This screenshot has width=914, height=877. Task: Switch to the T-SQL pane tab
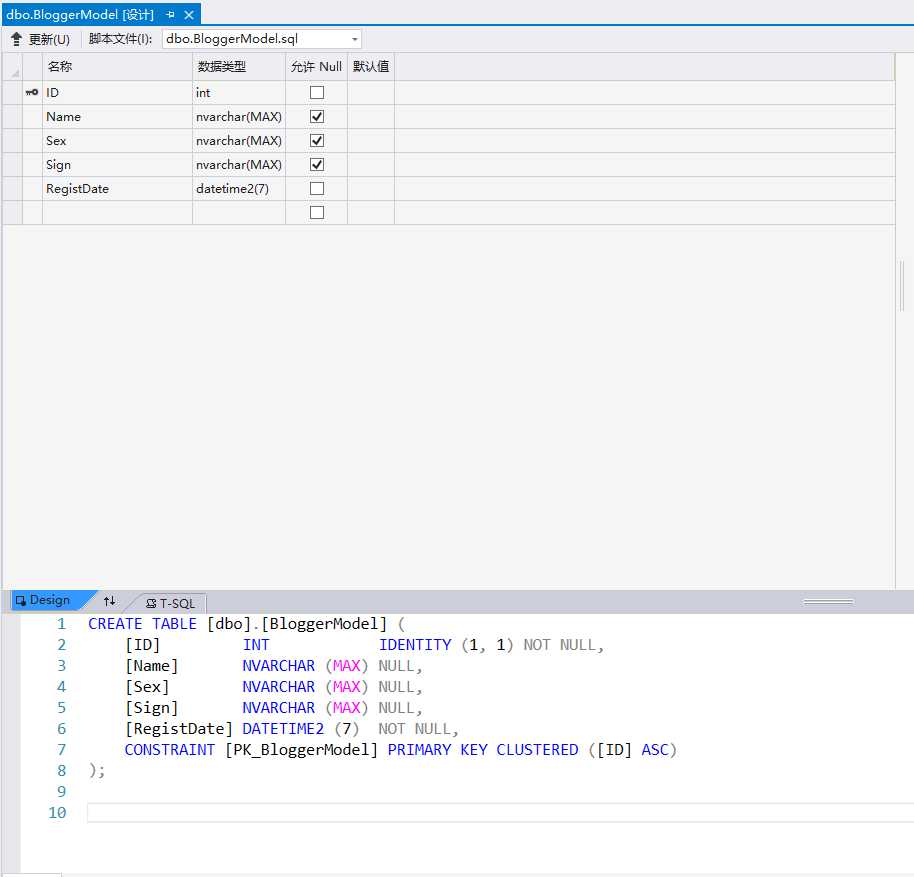click(170, 603)
